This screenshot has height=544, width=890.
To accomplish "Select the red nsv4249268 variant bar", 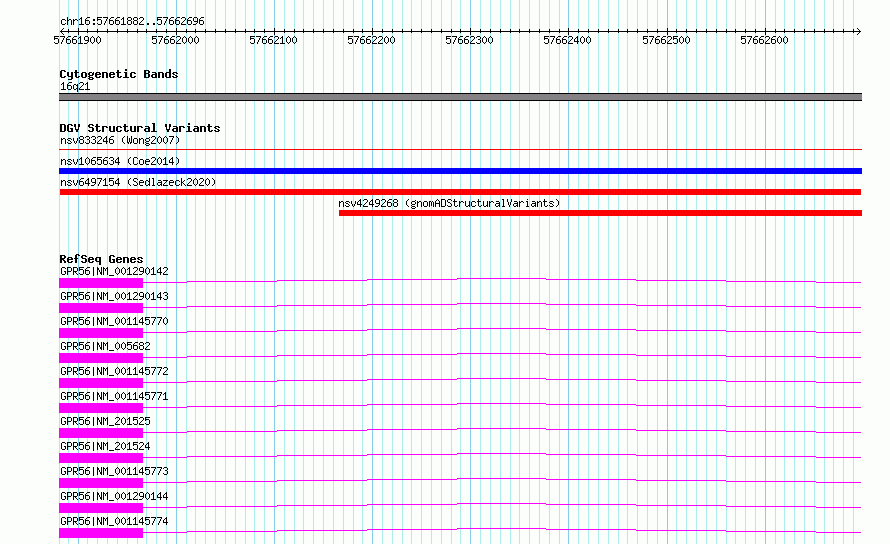I will 601,213.
